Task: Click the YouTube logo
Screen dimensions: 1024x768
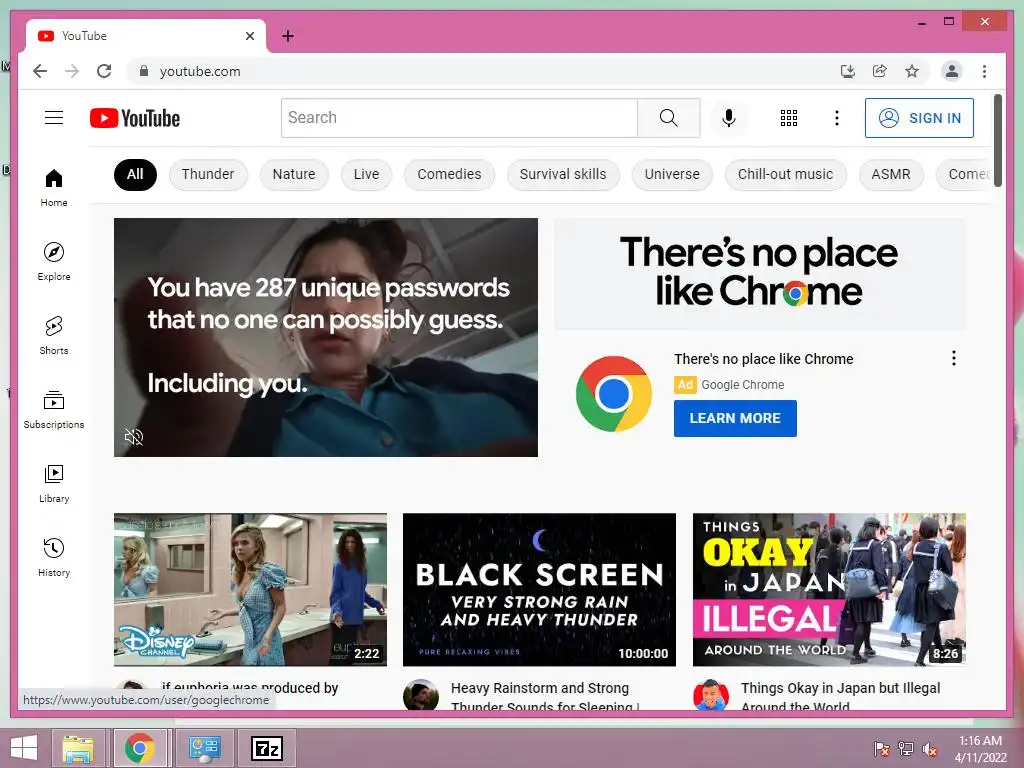Action: pyautogui.click(x=135, y=118)
